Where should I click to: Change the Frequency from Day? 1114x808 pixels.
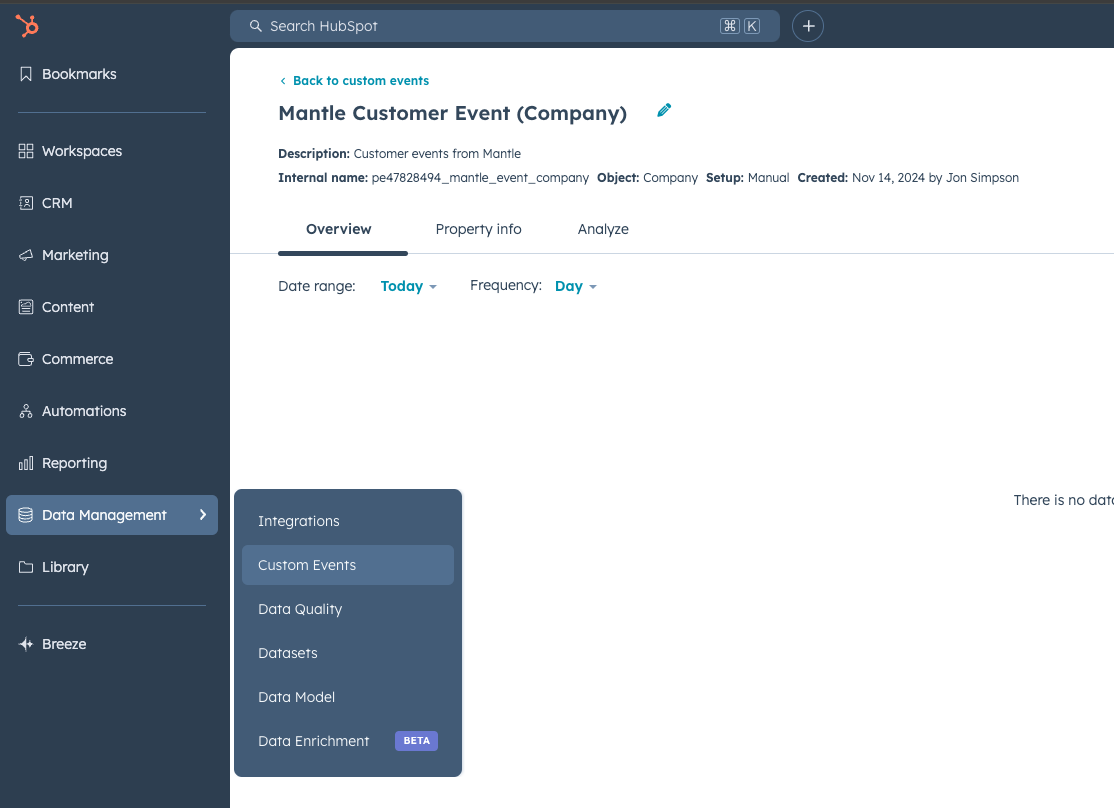[575, 286]
